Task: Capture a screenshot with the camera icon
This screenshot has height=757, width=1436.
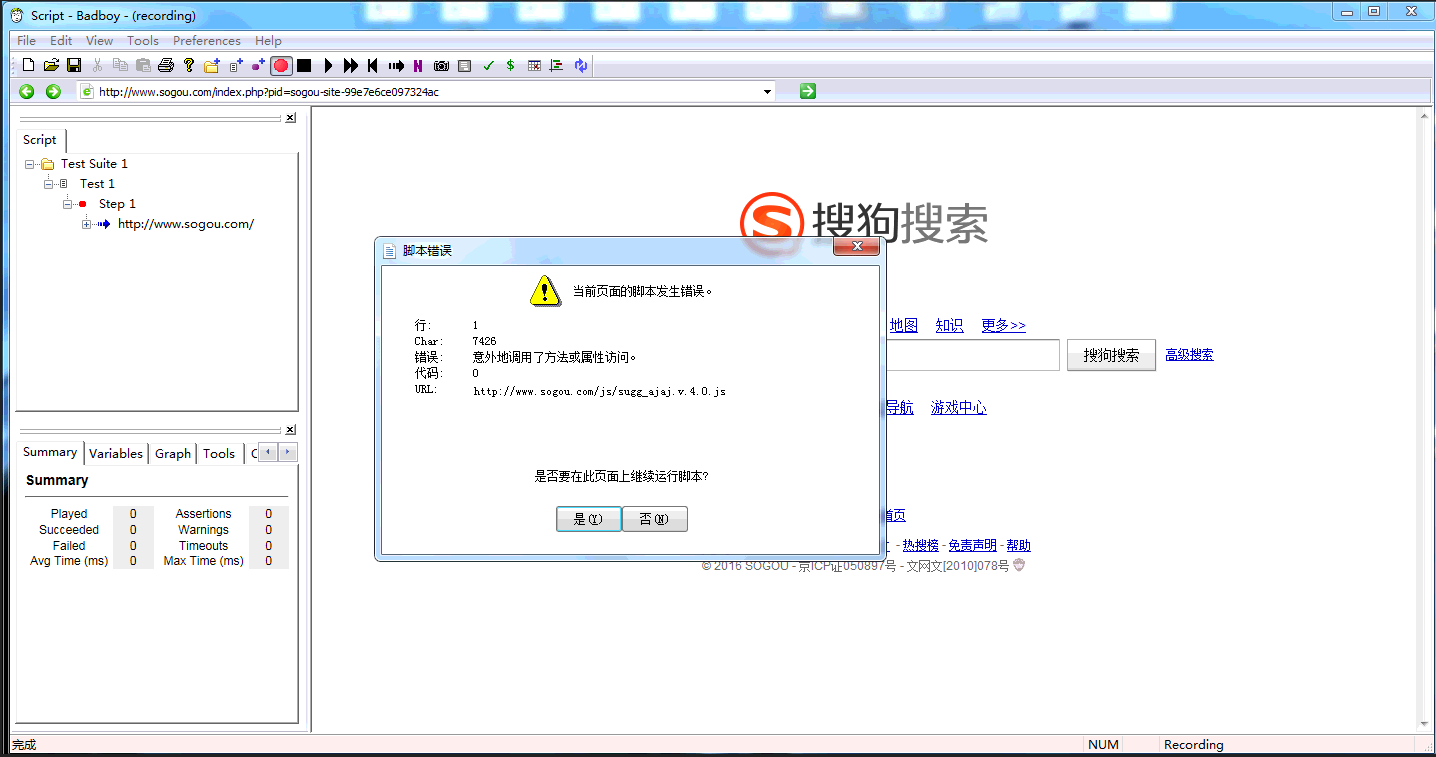Action: pos(441,66)
